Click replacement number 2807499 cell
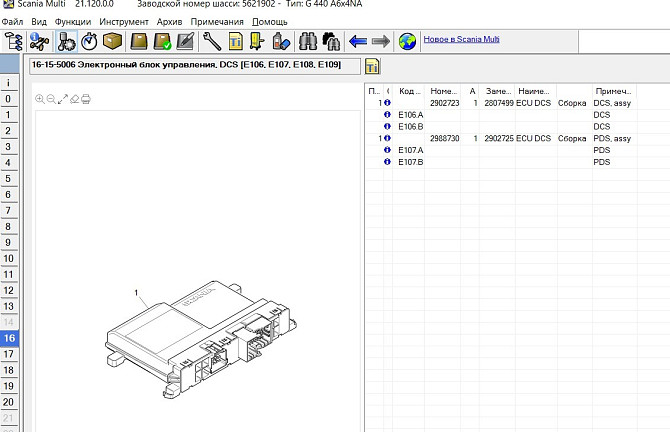The width and height of the screenshot is (670, 432). click(497, 103)
